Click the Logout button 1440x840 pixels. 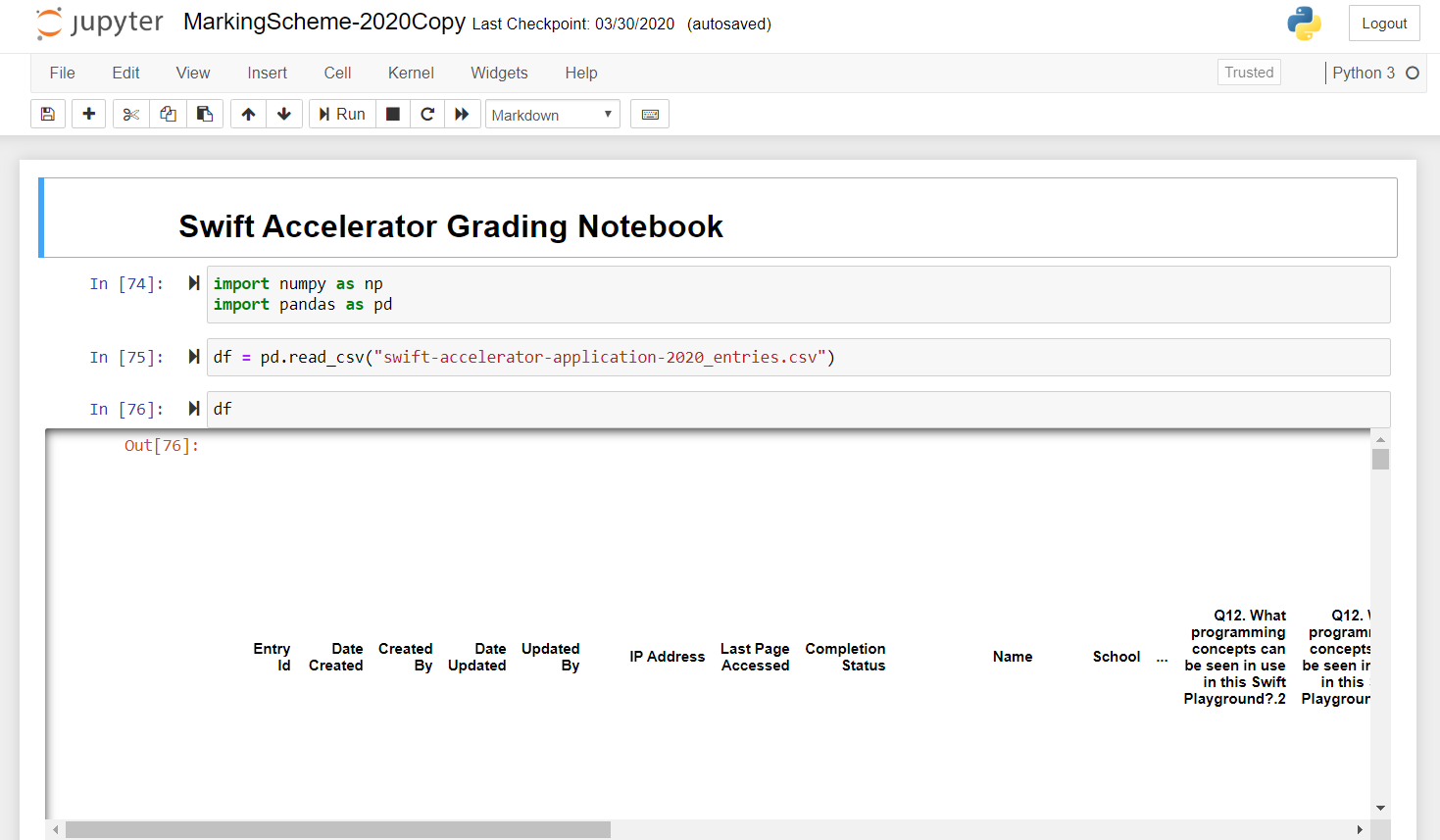(1384, 24)
